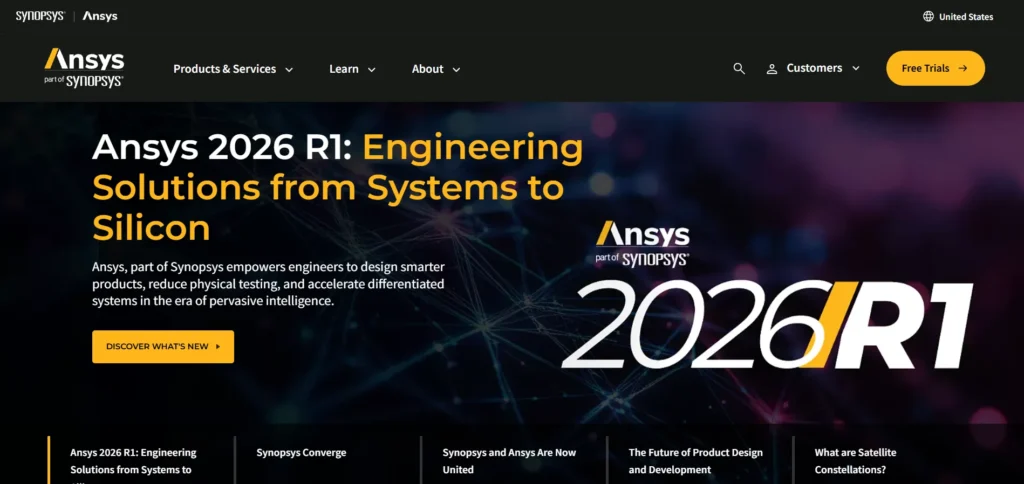Select Synopsys and Ansys Are Now United tab
Screen dimensions: 1024x484
(x=509, y=460)
